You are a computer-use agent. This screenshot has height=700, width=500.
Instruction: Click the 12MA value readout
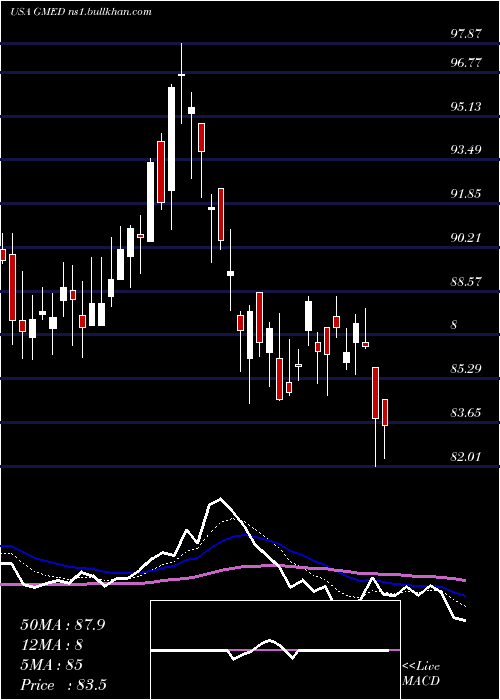pyautogui.click(x=52, y=645)
